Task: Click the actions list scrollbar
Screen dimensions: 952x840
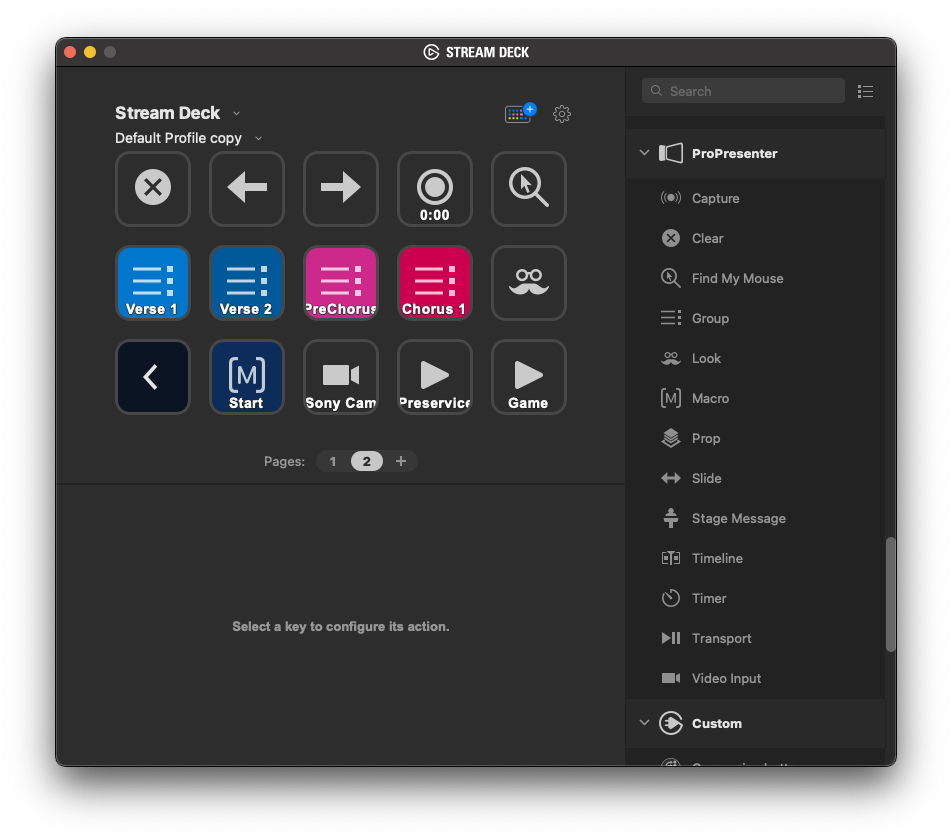Action: pos(891,594)
